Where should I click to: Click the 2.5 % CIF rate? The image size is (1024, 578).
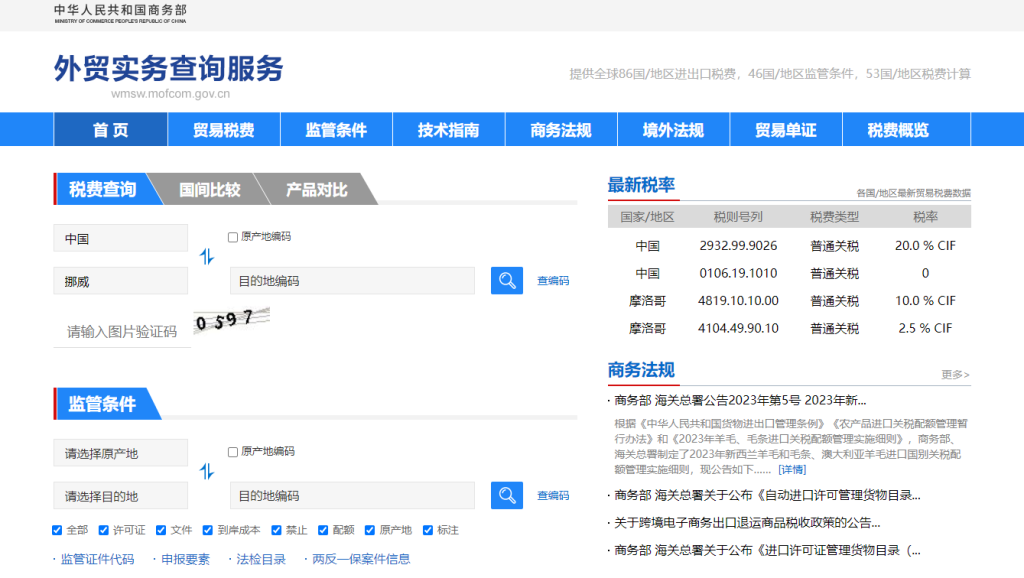point(925,328)
